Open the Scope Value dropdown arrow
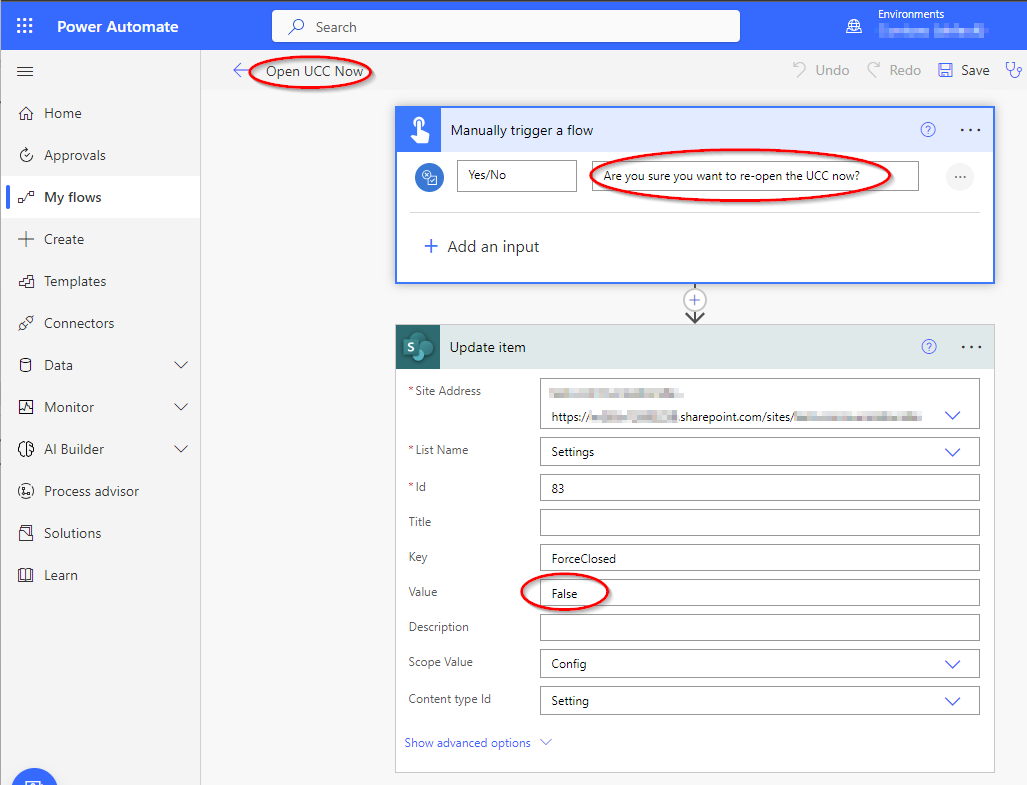 tap(953, 664)
